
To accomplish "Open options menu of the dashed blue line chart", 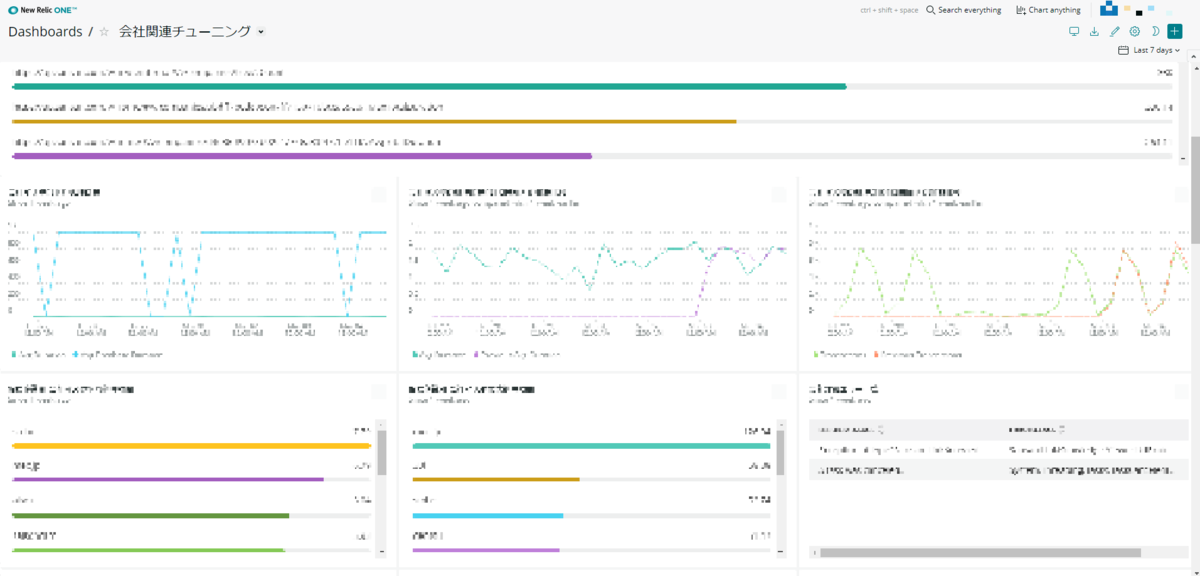I will pos(379,195).
